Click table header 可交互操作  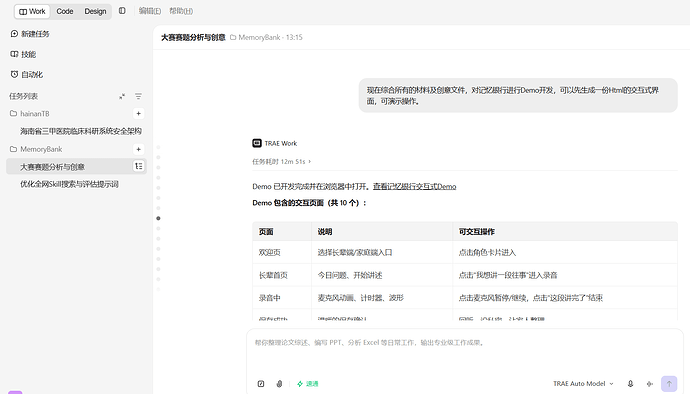tap(477, 232)
